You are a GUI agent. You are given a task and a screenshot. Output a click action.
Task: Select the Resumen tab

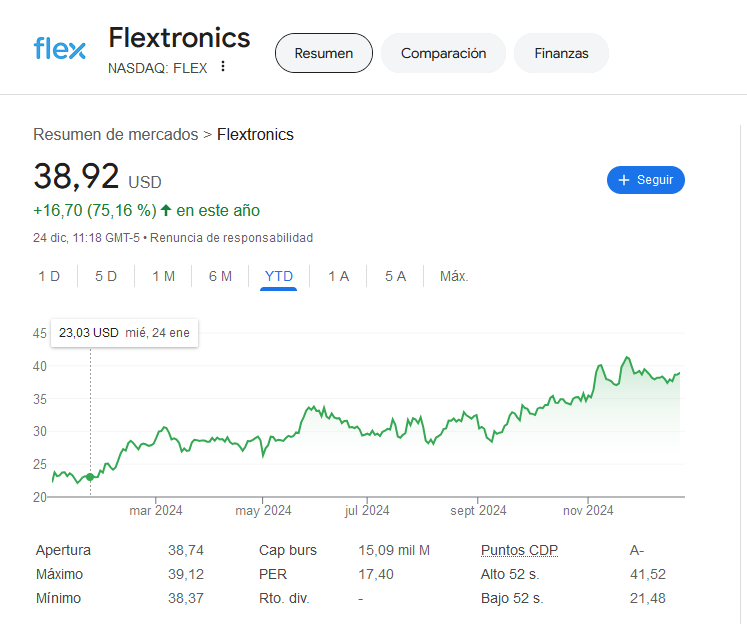pos(324,53)
